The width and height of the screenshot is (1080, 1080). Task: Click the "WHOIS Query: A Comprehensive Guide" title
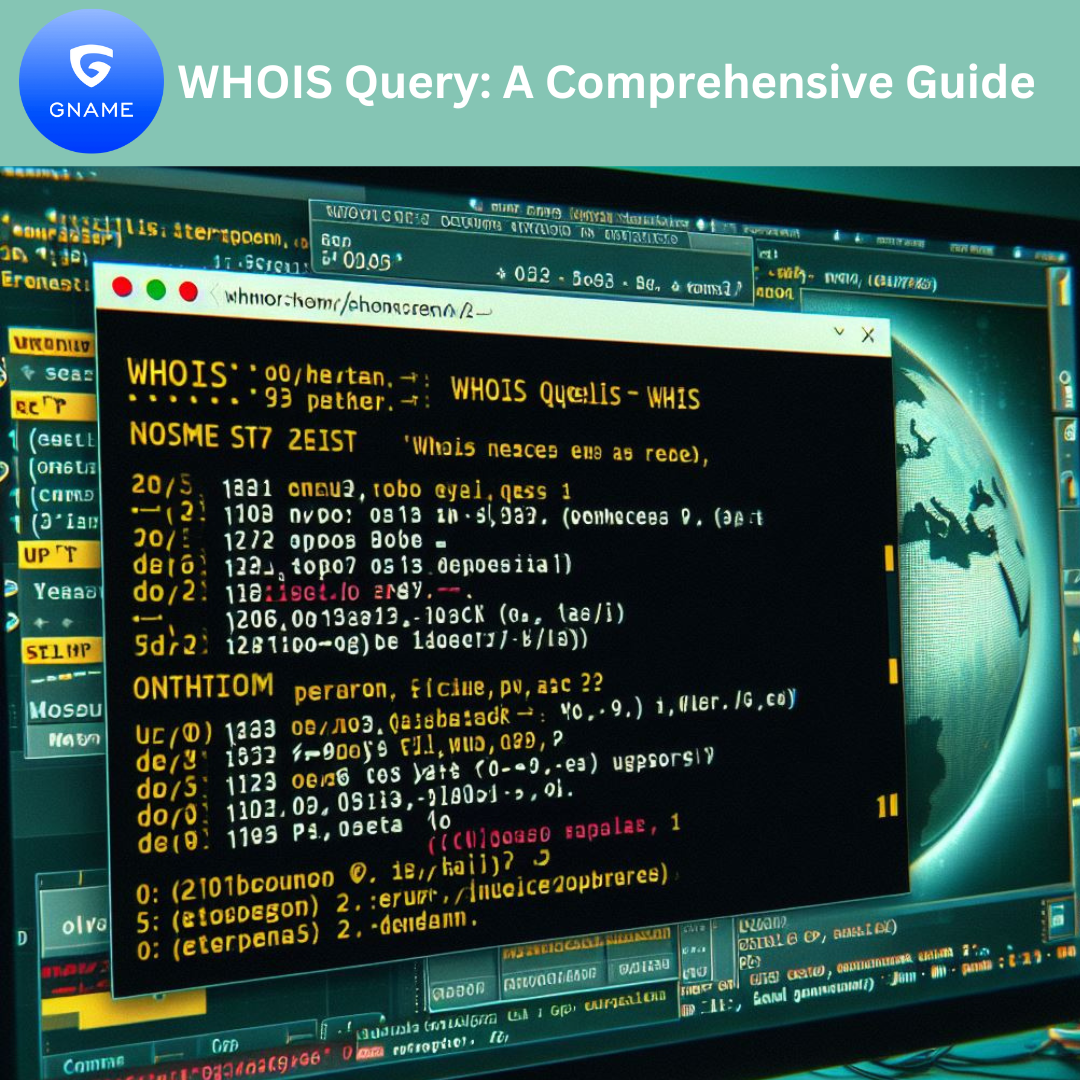(606, 82)
